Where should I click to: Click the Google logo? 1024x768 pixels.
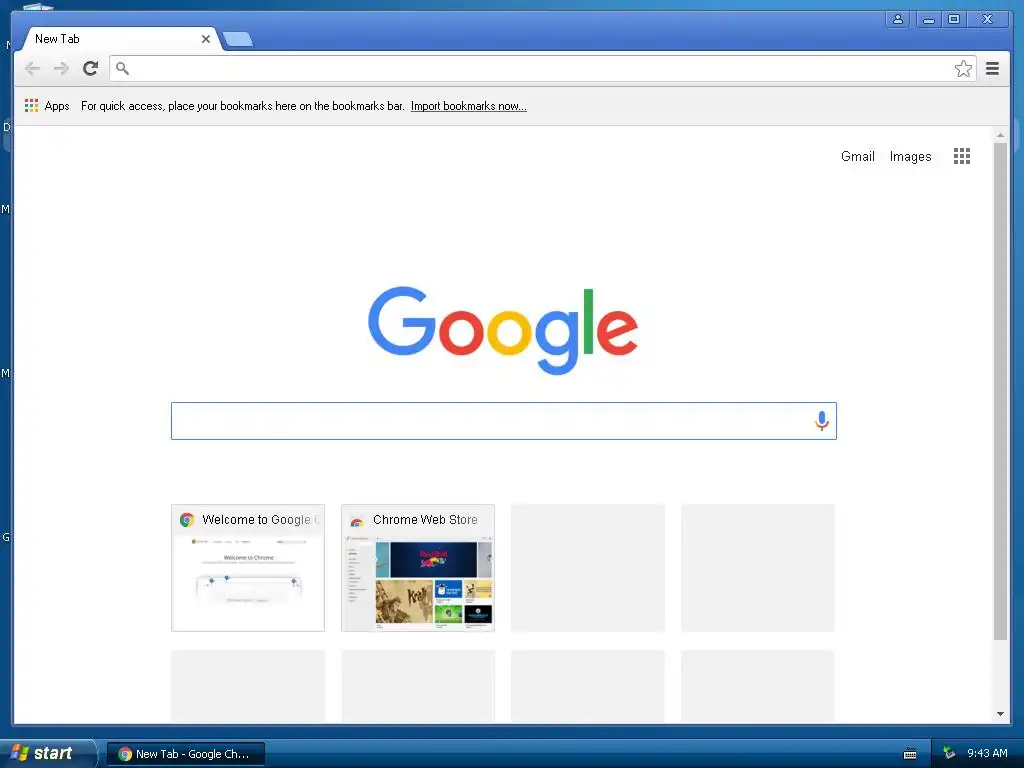tap(503, 330)
